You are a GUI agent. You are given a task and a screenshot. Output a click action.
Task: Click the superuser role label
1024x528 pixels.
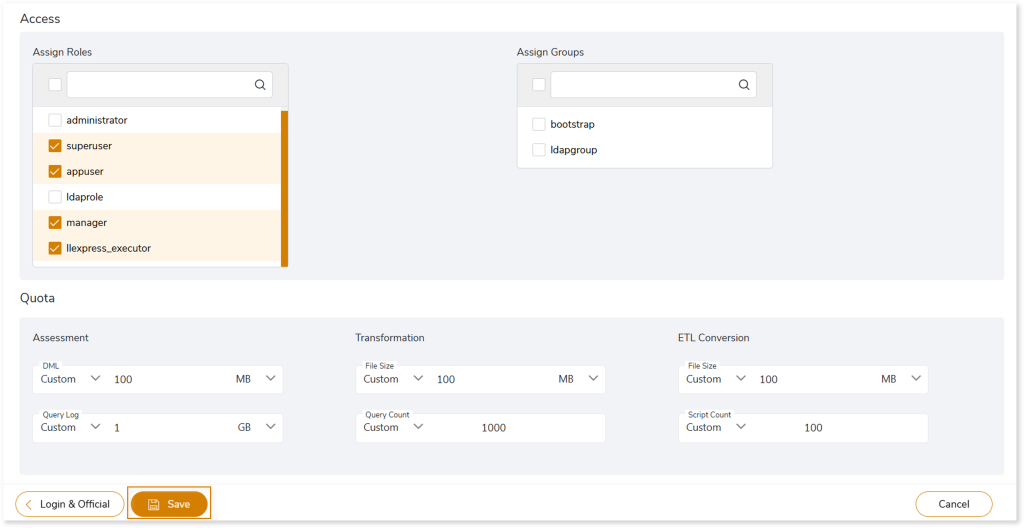click(x=89, y=146)
